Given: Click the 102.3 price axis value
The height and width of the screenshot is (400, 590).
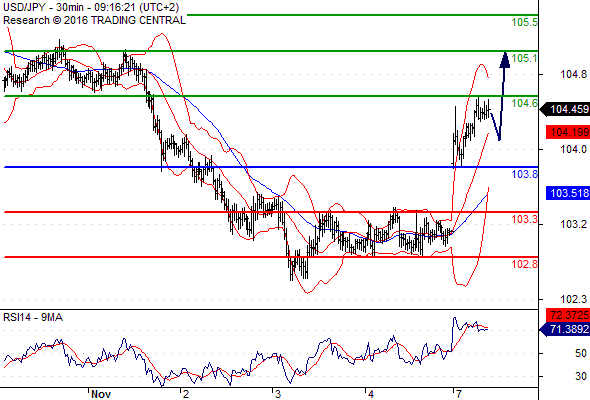Looking at the screenshot, I should point(573,300).
